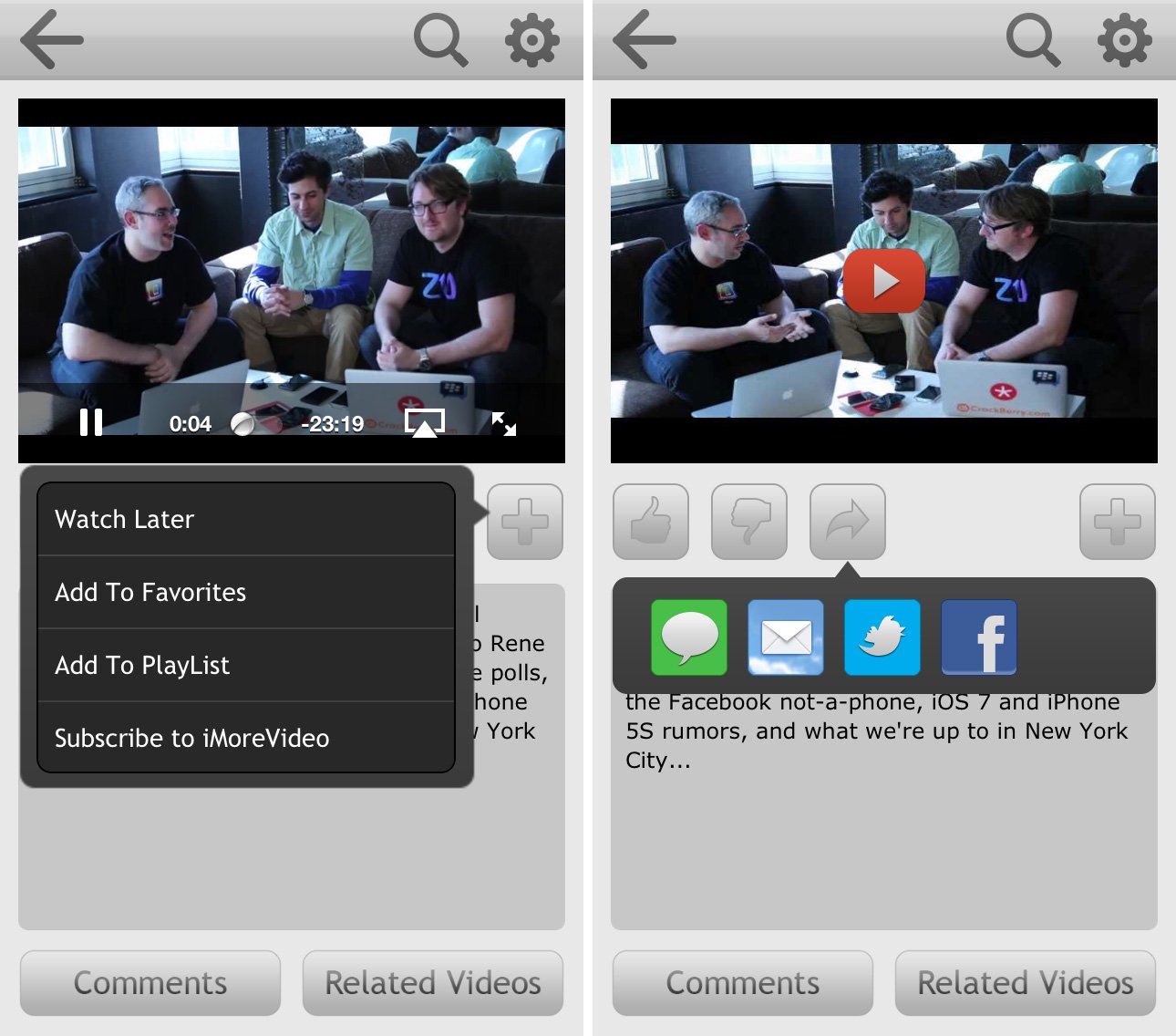The width and height of the screenshot is (1176, 1036).
Task: Open settings gear on left screen
Action: [532, 40]
